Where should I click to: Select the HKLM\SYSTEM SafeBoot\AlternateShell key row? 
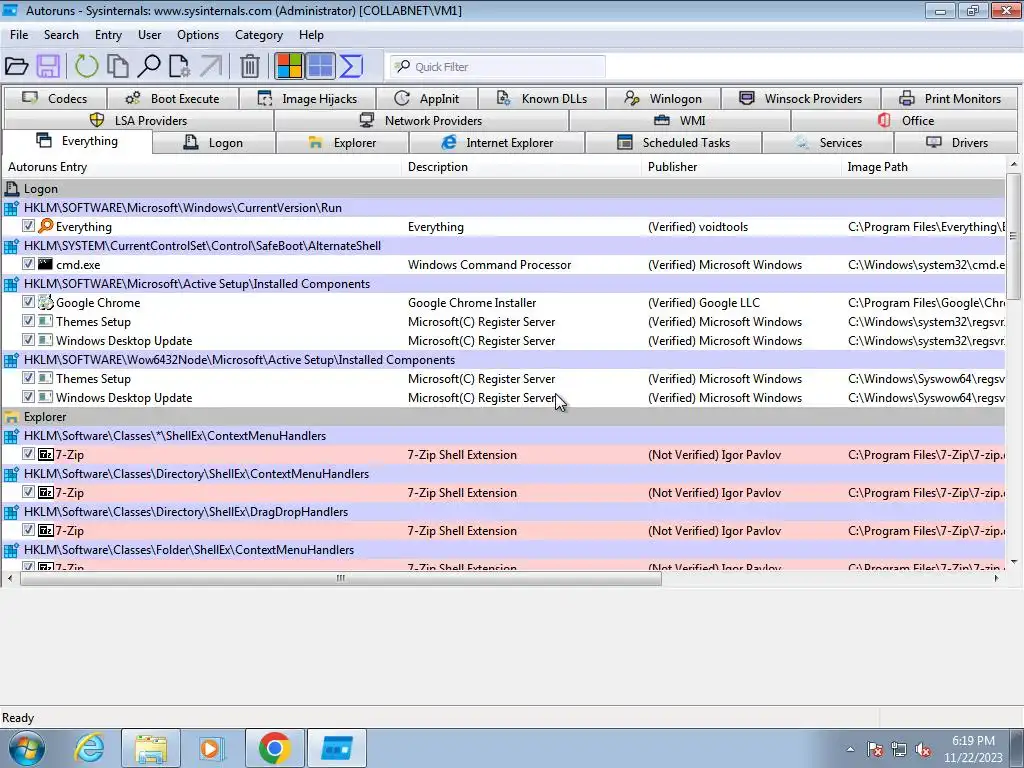503,246
